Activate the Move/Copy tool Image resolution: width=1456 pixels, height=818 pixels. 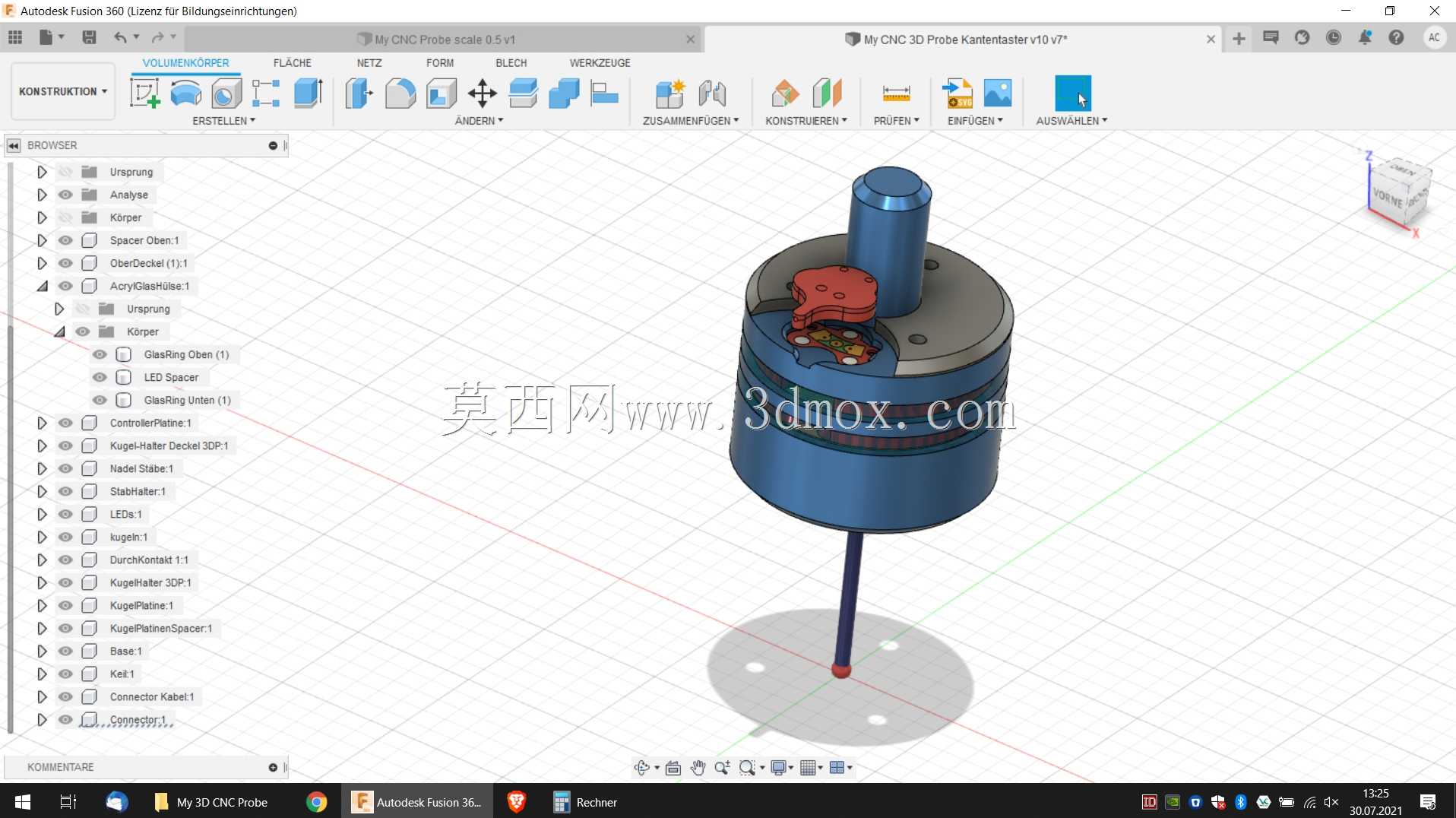[x=482, y=94]
